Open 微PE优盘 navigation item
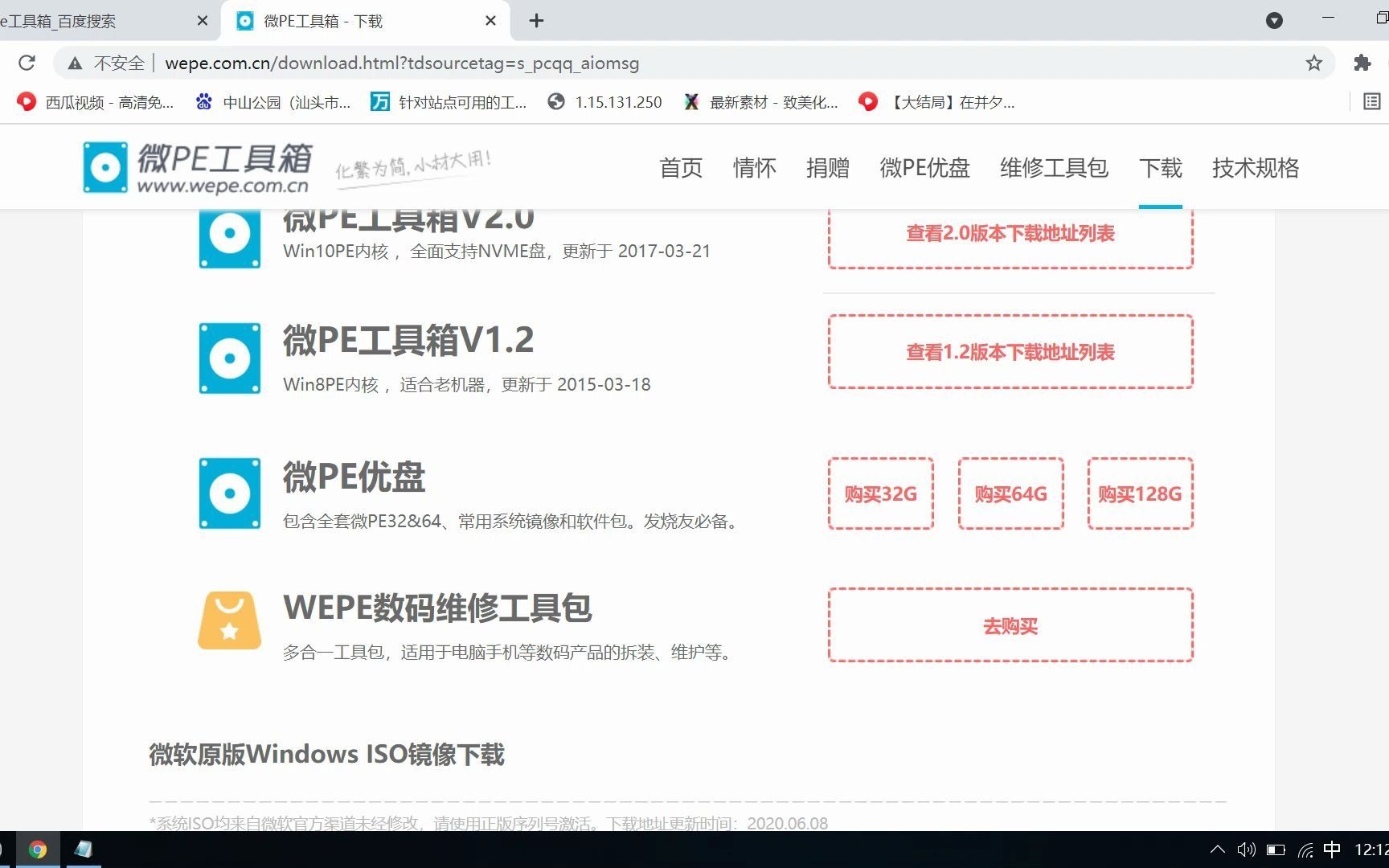Screen dimensions: 1389x868 (925, 167)
